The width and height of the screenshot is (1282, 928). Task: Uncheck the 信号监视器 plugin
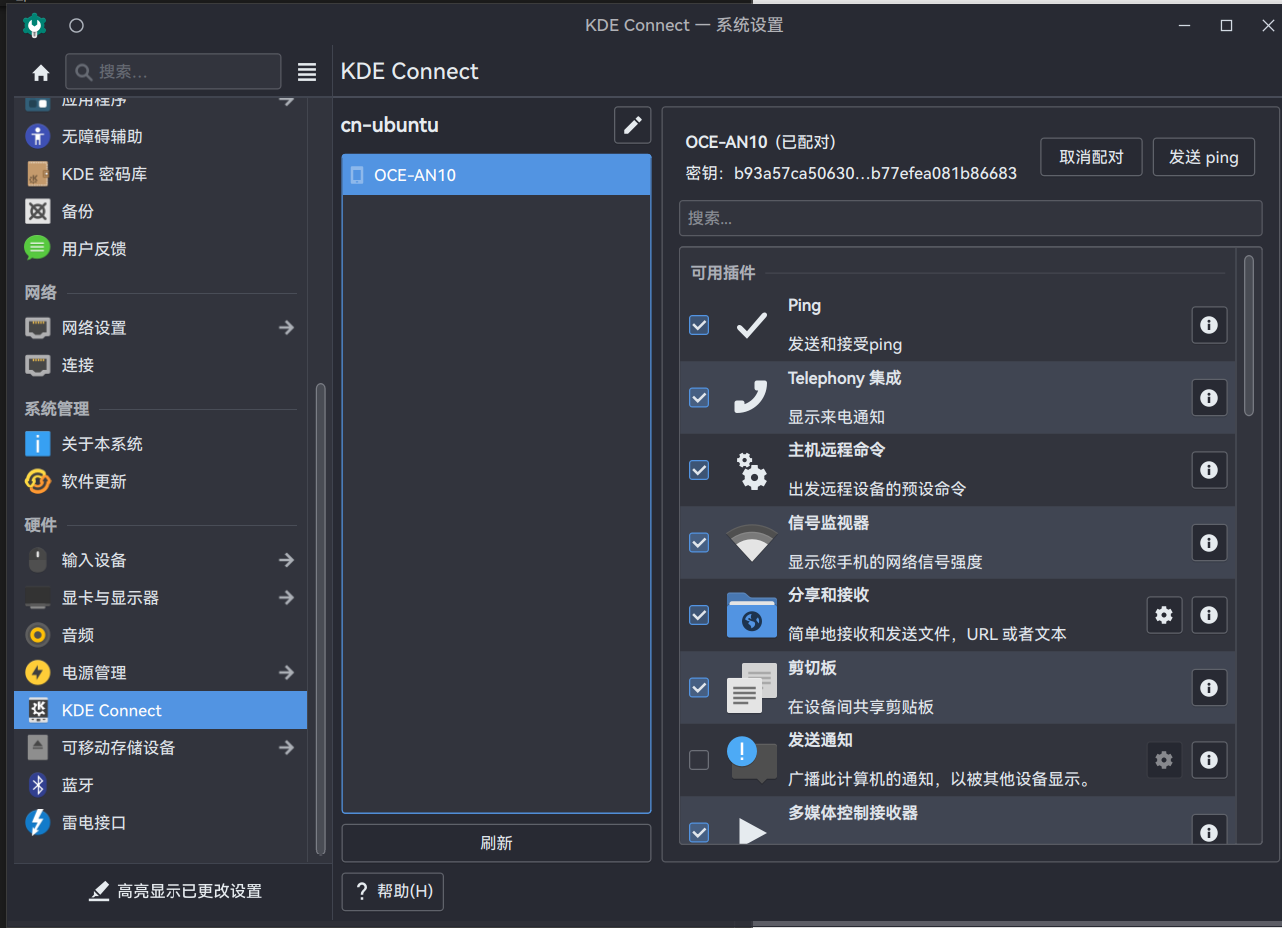(x=699, y=542)
